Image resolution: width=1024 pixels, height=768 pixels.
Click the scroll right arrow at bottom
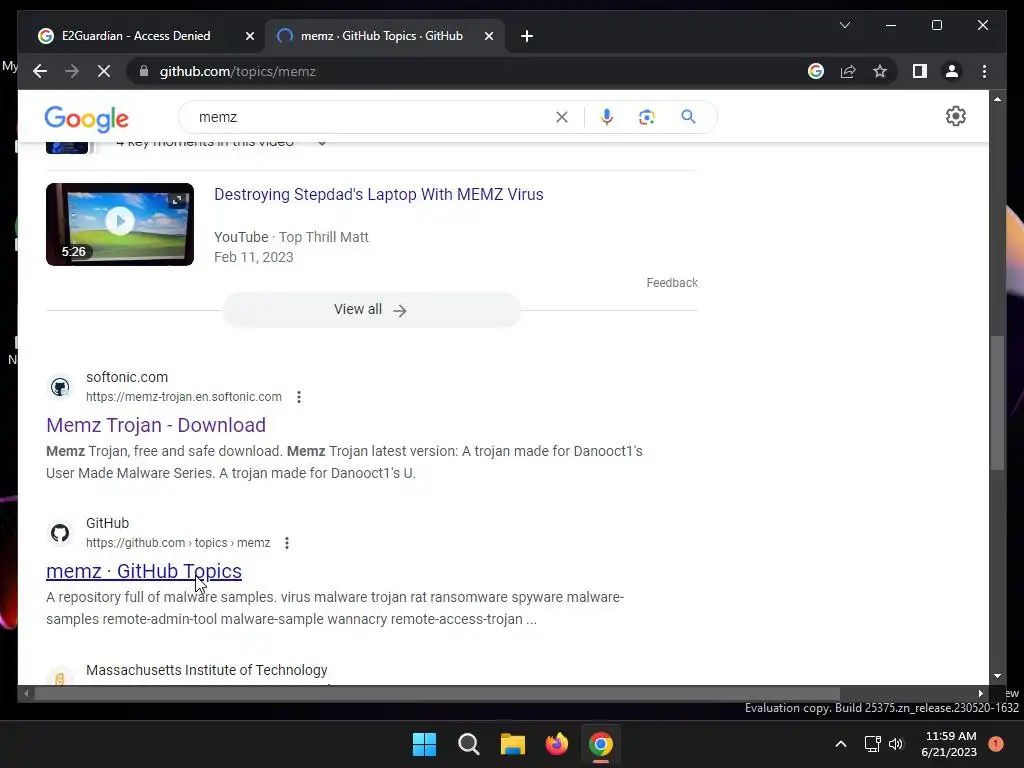[x=980, y=694]
